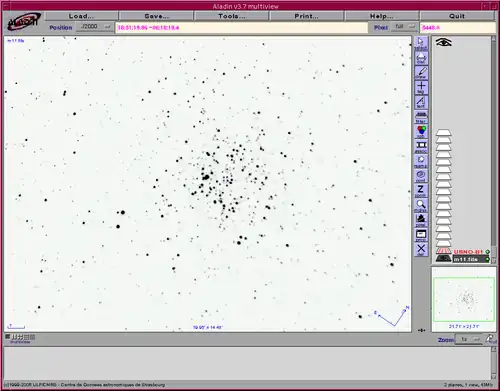Choose the tag plus tool
Viewport: 500px width, 391px height.
[x=421, y=87]
